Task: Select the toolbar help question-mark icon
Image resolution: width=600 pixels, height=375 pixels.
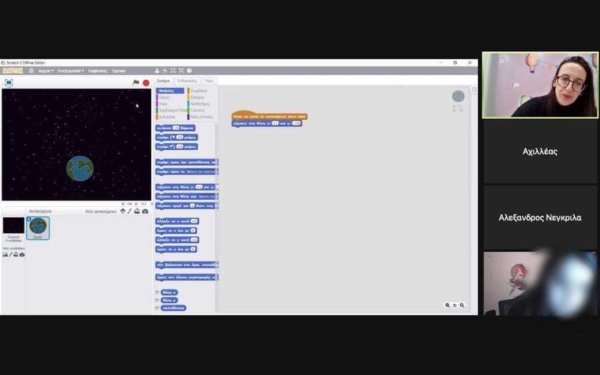Action: tap(189, 71)
